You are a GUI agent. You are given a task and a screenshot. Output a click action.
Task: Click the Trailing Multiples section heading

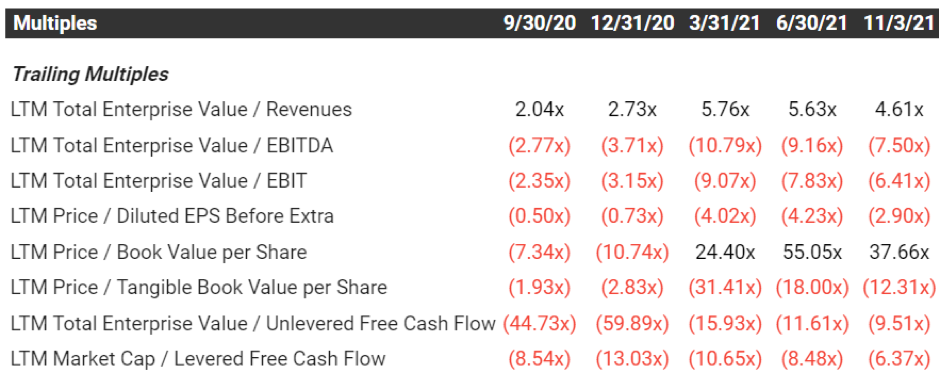pyautogui.click(x=90, y=74)
